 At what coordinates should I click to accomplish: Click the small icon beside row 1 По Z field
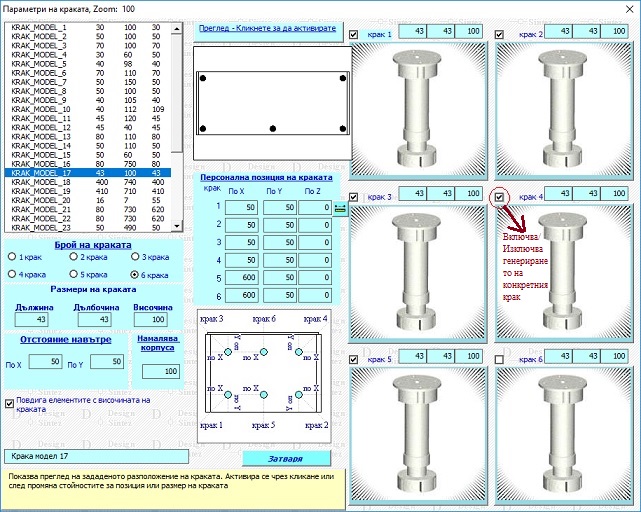tap(340, 208)
